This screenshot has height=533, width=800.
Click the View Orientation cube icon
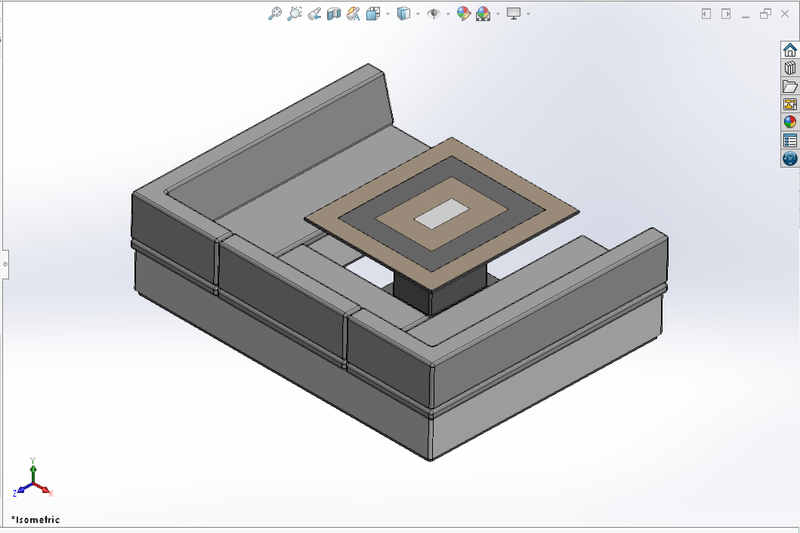tap(373, 14)
